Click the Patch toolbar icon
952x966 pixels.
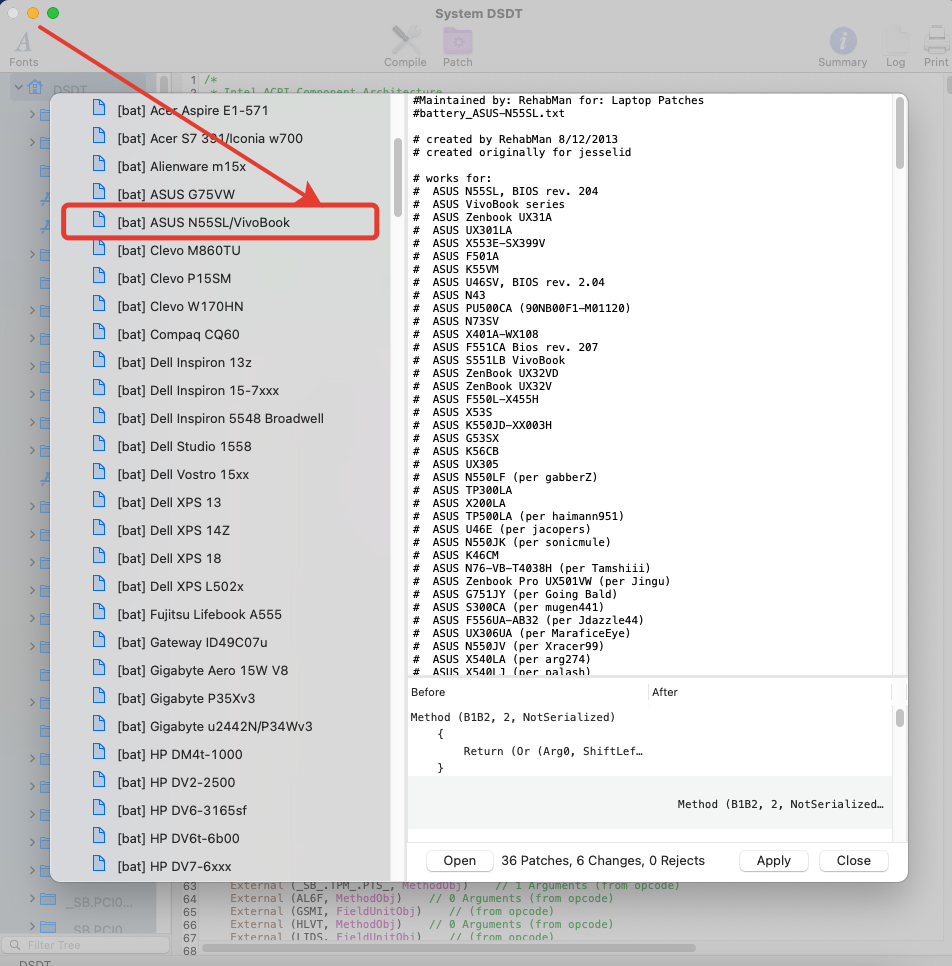(457, 47)
